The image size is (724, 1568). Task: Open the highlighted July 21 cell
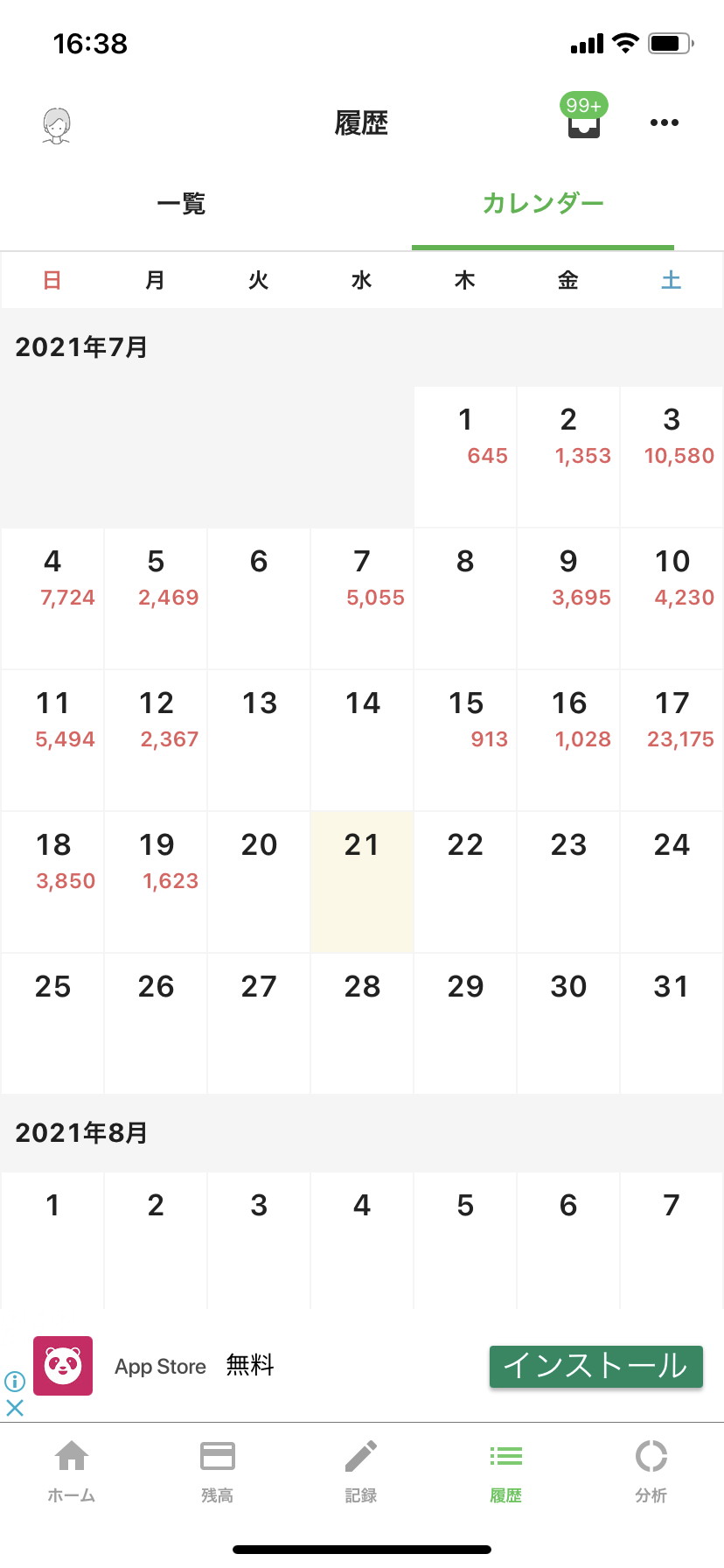[x=362, y=882]
